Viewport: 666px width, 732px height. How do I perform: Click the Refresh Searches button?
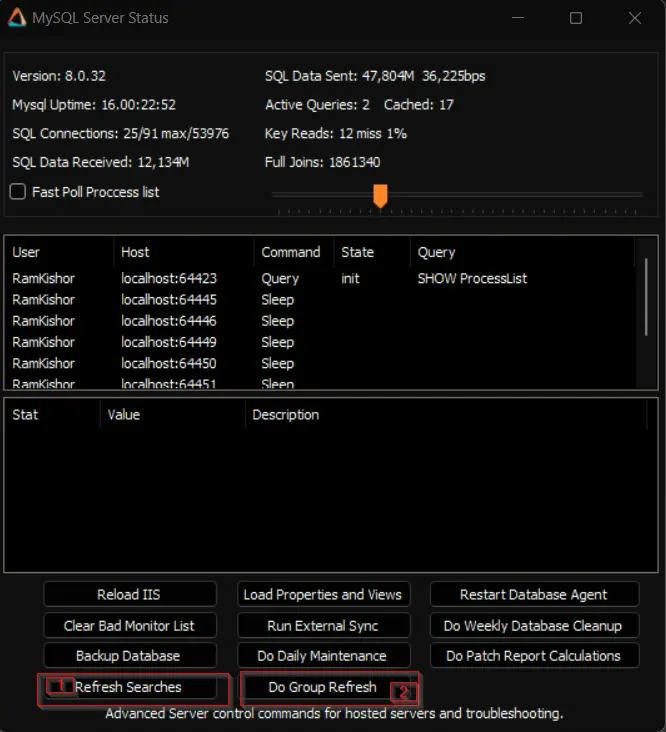pyautogui.click(x=130, y=687)
